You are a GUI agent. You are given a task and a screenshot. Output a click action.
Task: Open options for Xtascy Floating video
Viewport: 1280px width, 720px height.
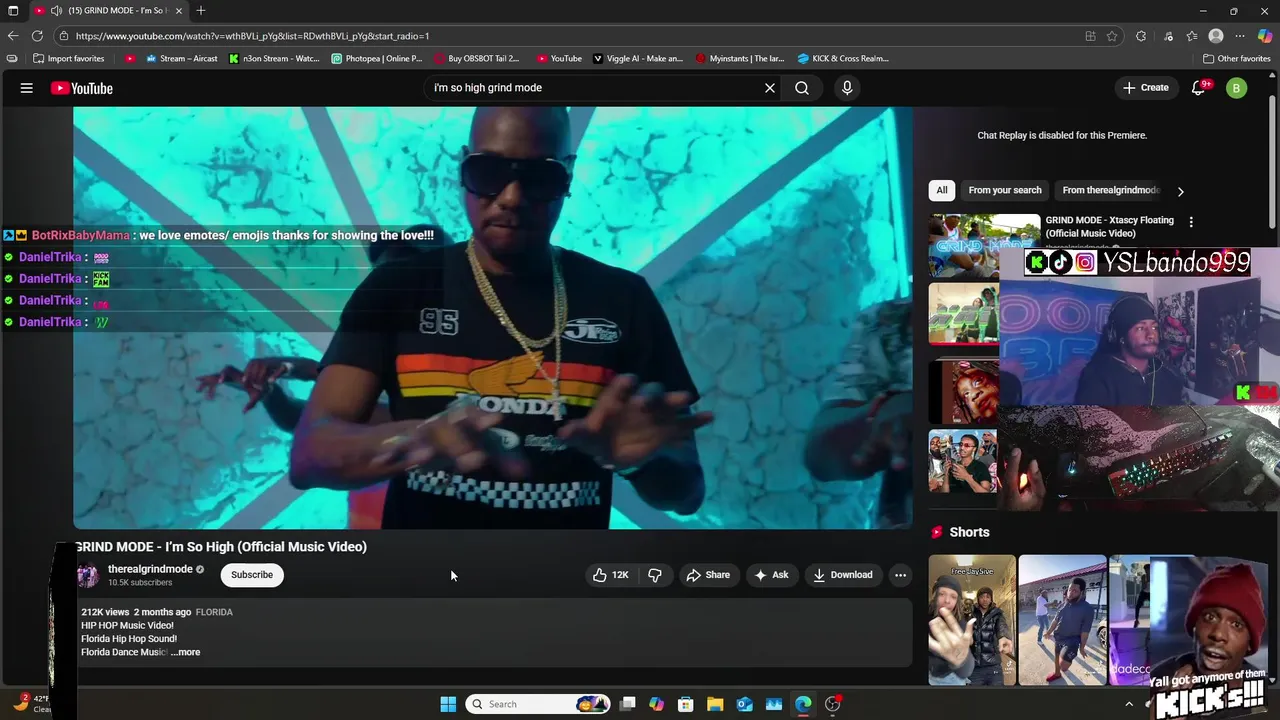pyautogui.click(x=1190, y=221)
